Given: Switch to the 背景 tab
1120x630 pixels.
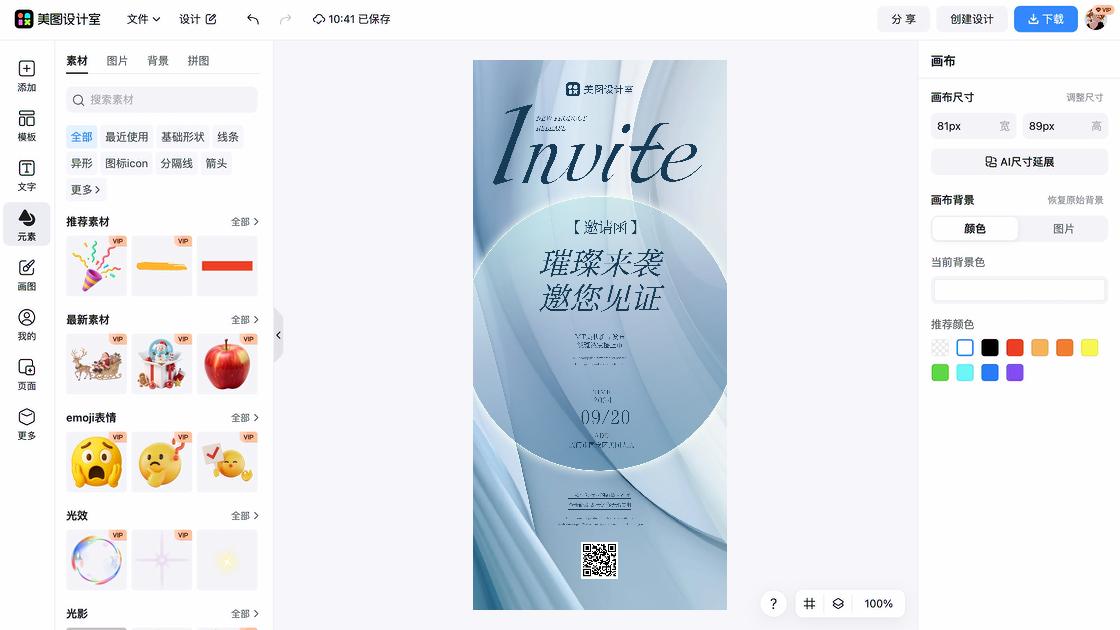Looking at the screenshot, I should (x=158, y=61).
